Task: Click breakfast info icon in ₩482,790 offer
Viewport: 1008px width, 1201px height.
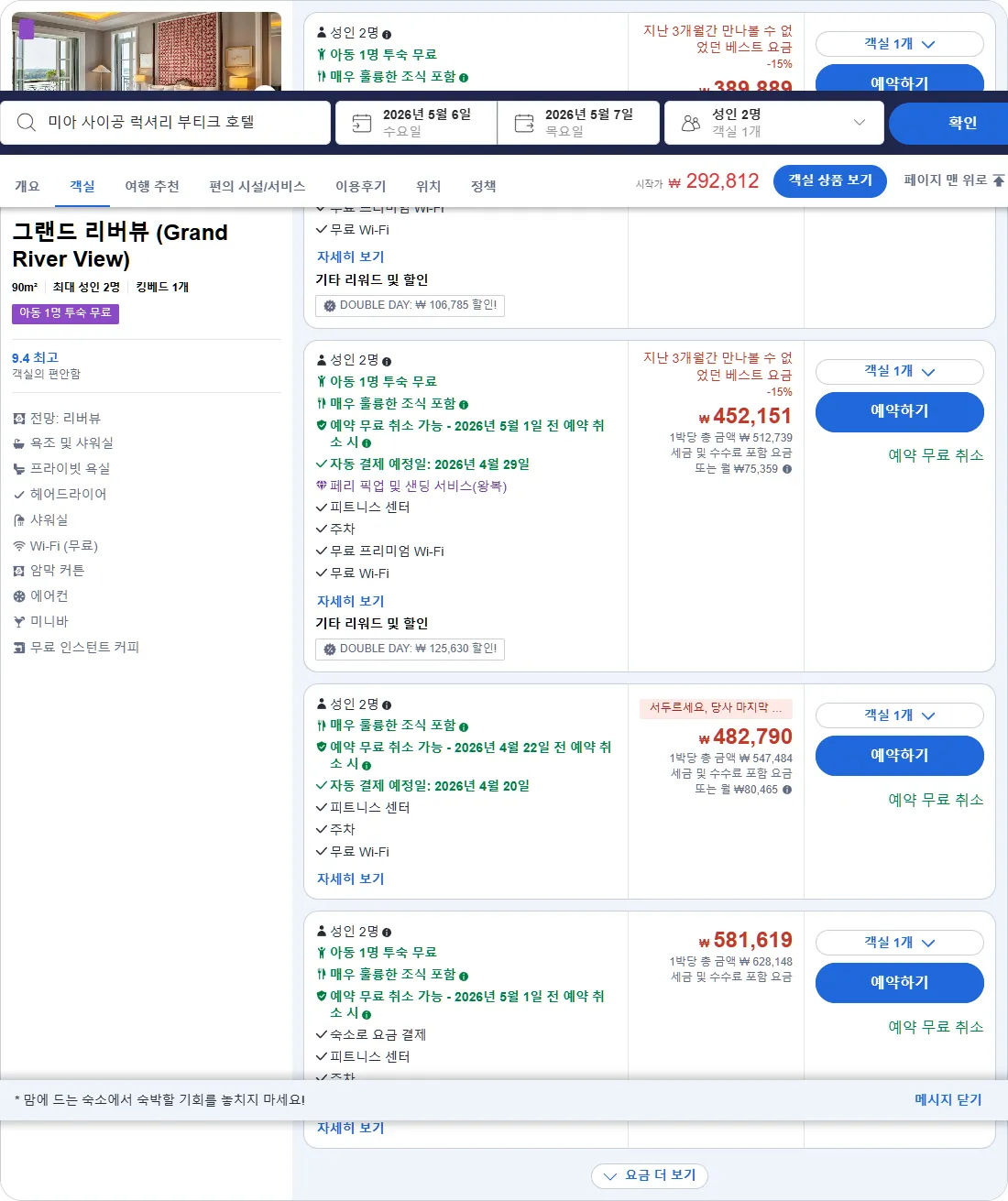Action: [464, 726]
